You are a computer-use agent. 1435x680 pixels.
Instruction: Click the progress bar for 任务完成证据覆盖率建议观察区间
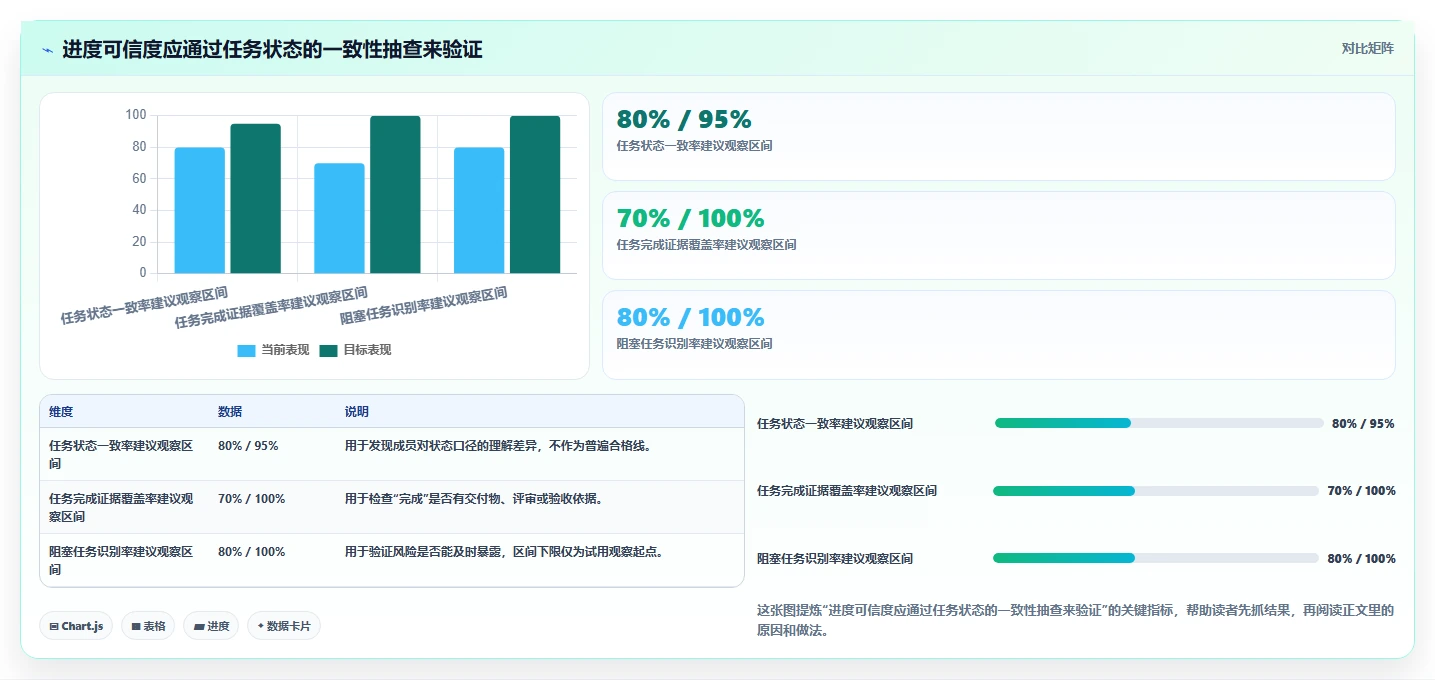[x=1156, y=491]
